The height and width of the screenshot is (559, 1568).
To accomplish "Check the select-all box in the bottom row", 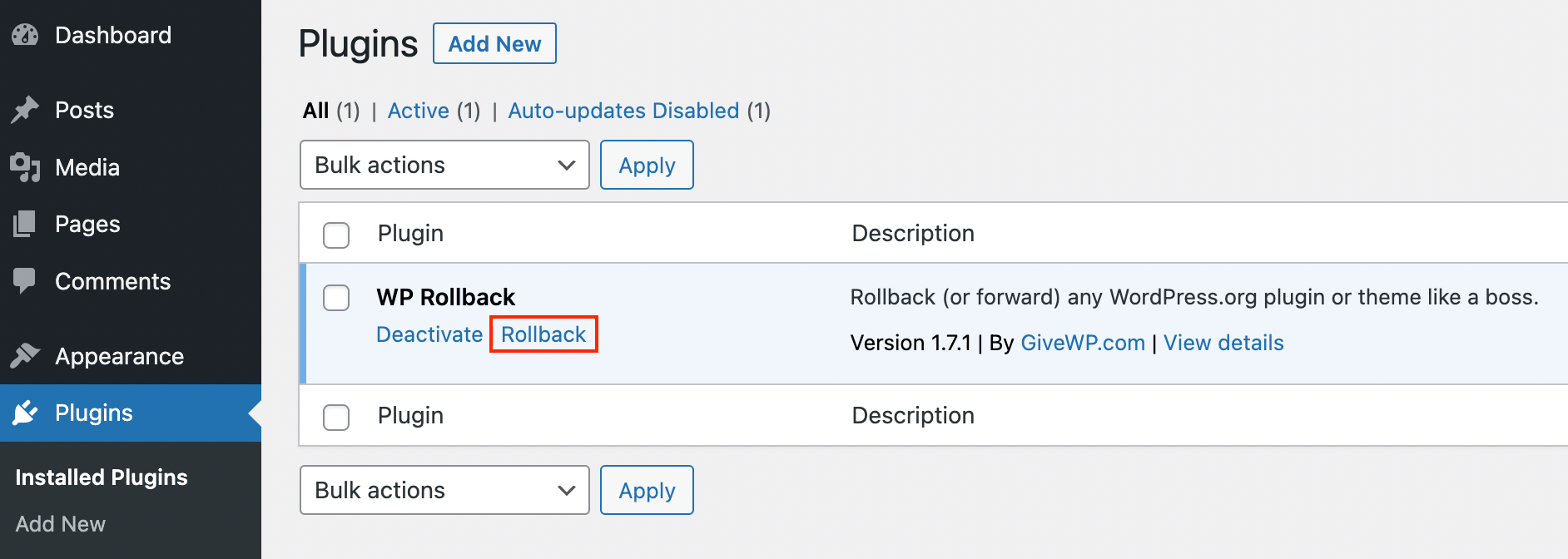I will [x=336, y=418].
